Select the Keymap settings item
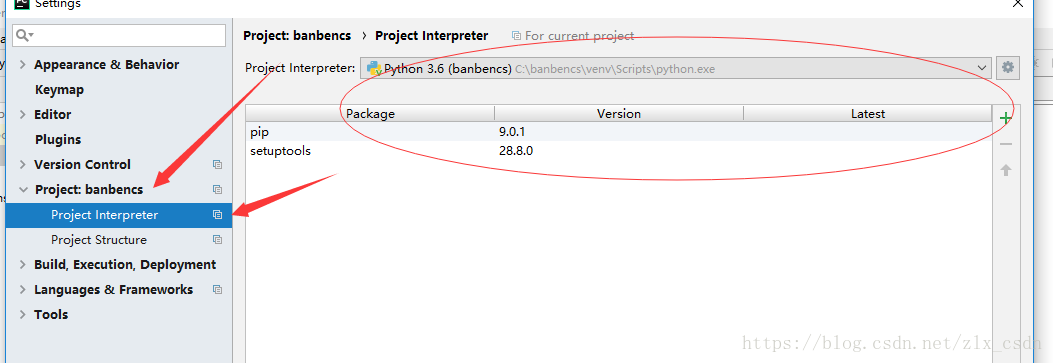The image size is (1053, 363). coord(59,89)
